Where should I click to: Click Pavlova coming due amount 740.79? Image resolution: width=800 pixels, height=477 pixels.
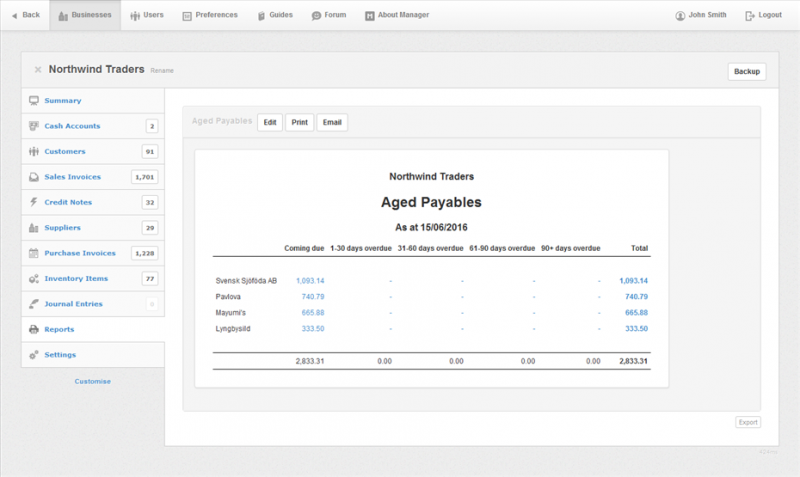pyautogui.click(x=313, y=296)
